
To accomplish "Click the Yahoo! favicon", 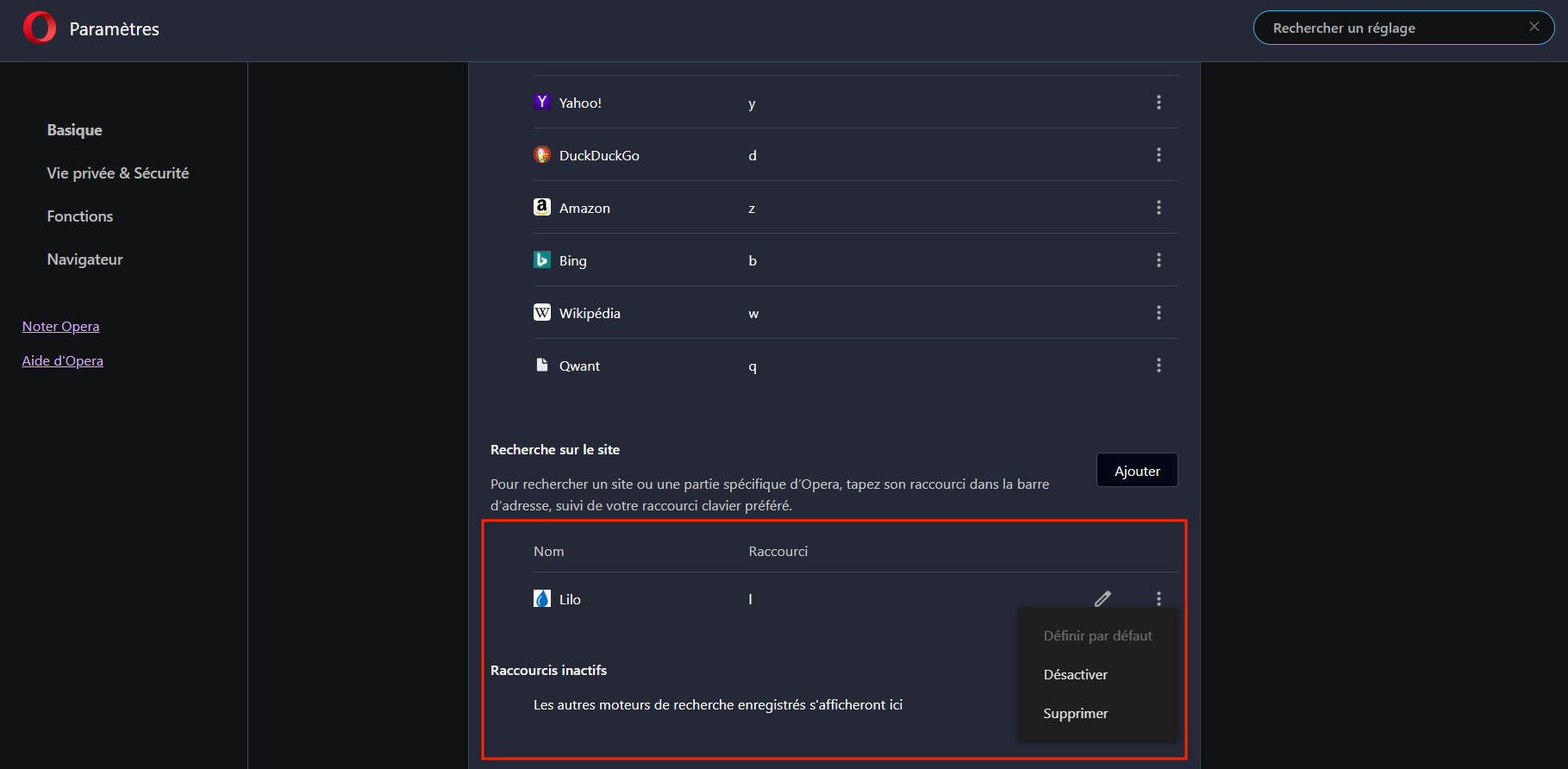I will pyautogui.click(x=542, y=102).
